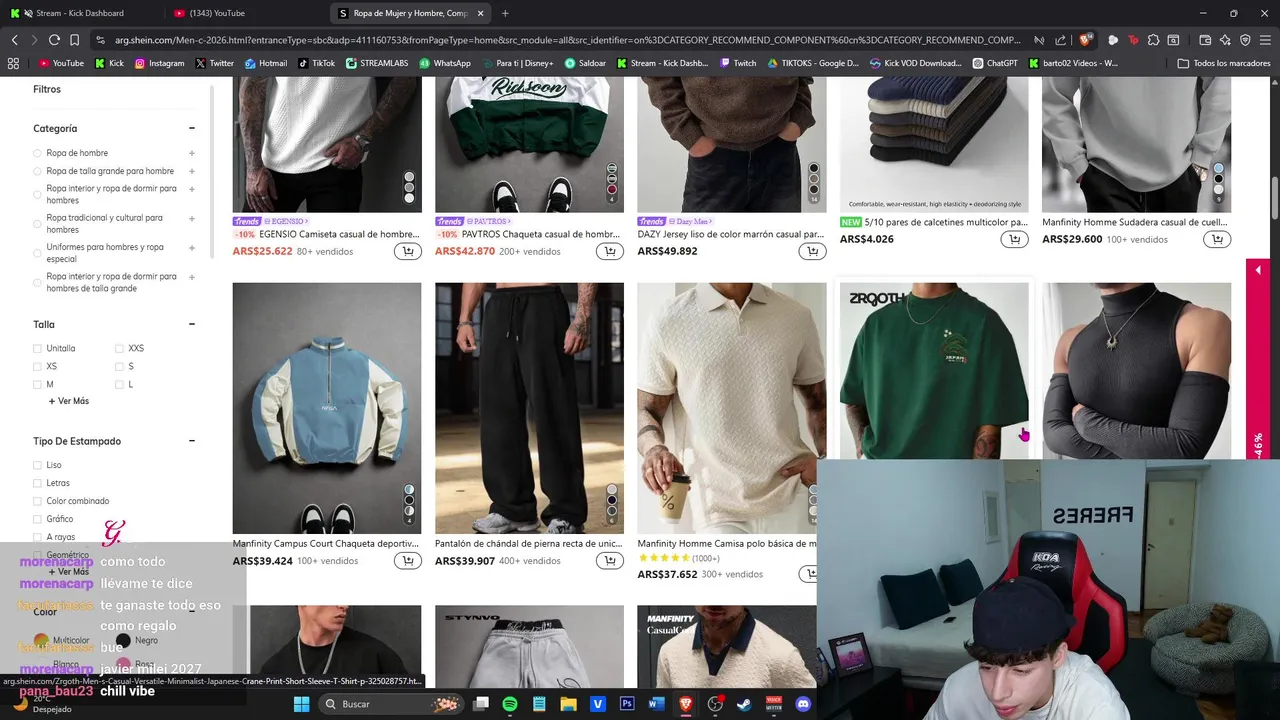1280x720 pixels.
Task: Open Photoshop from taskbar
Action: [x=627, y=704]
